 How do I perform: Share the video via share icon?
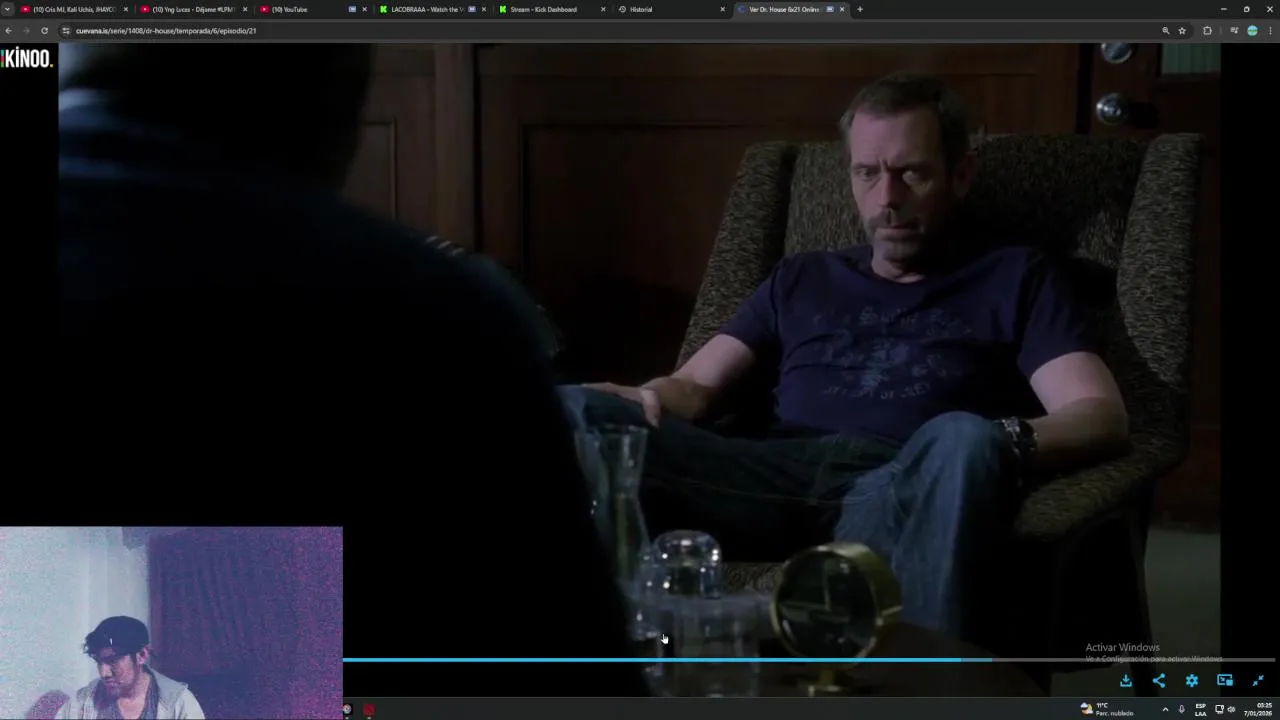coord(1158,680)
